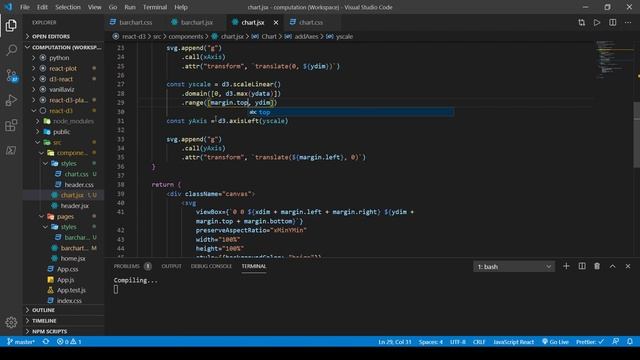Click the CRLF line ending indicator
The height and width of the screenshot is (360, 640).
(479, 342)
